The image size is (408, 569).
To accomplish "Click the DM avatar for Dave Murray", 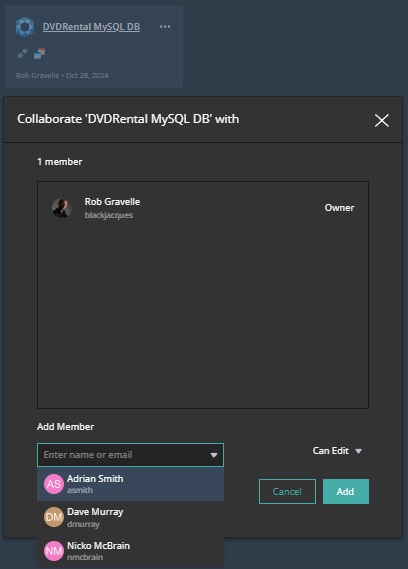I will [x=54, y=517].
